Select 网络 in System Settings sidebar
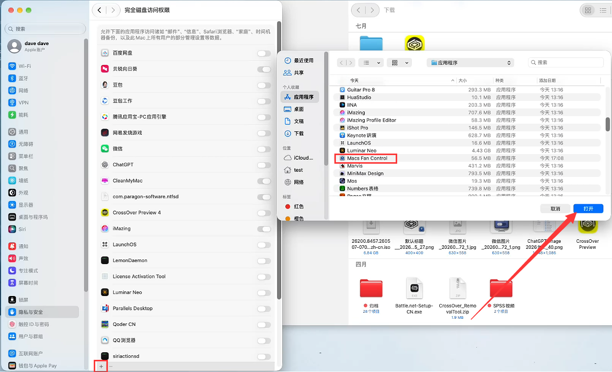612x372 pixels. coord(19,90)
